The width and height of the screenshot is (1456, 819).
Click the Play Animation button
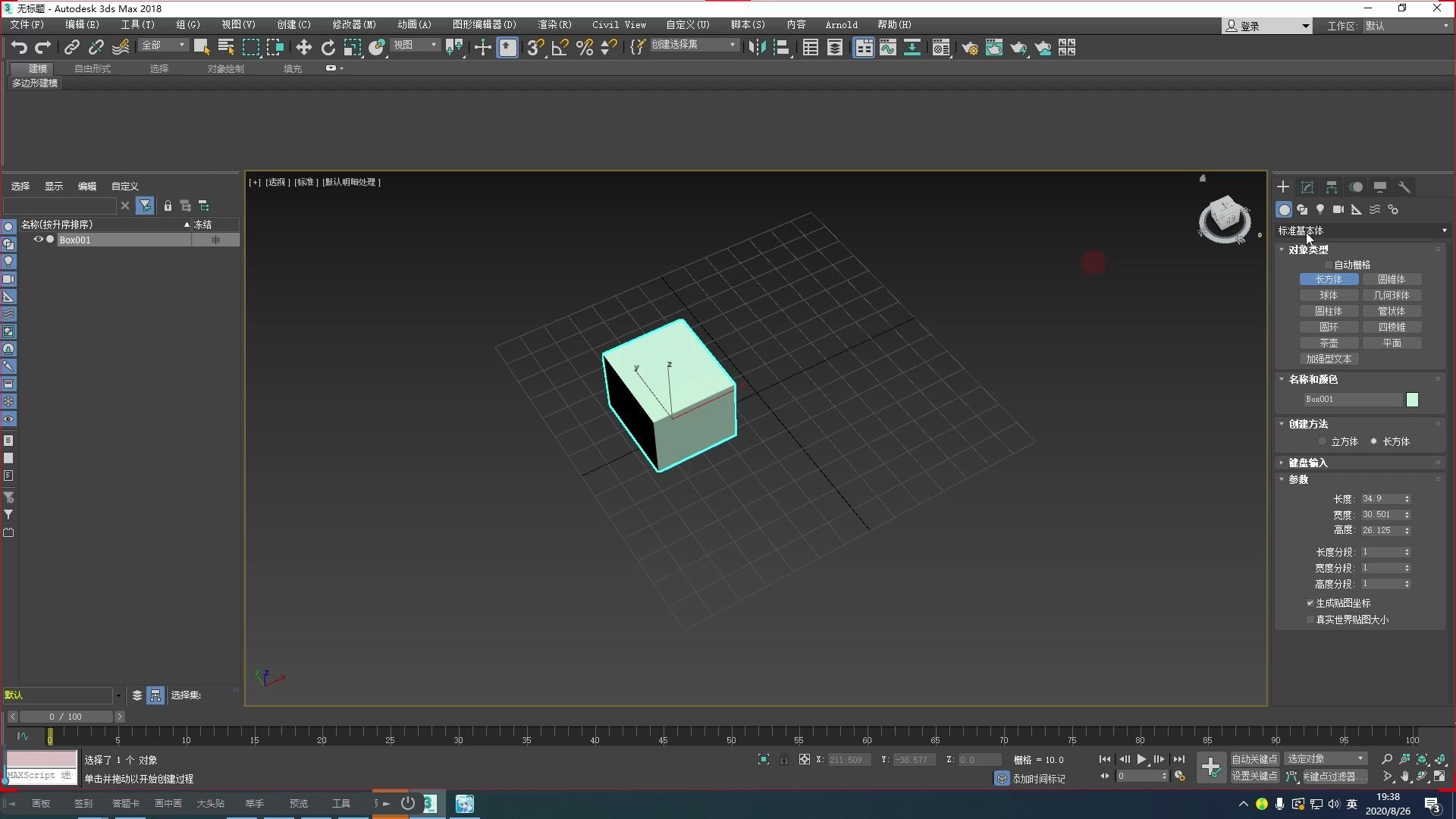1141,759
